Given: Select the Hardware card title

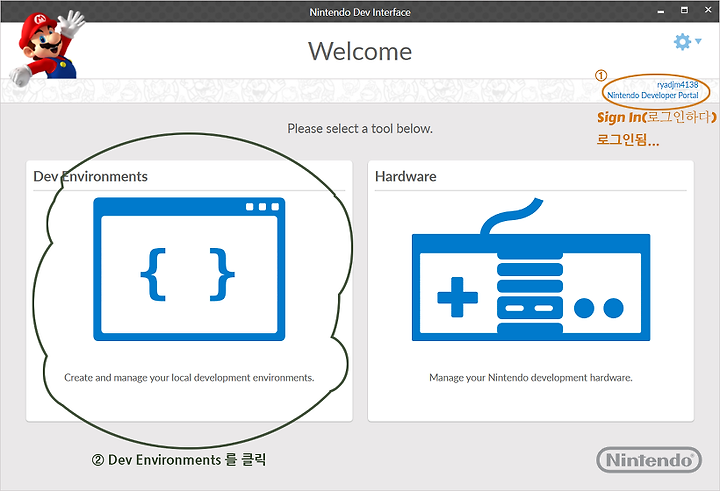Looking at the screenshot, I should (x=405, y=176).
